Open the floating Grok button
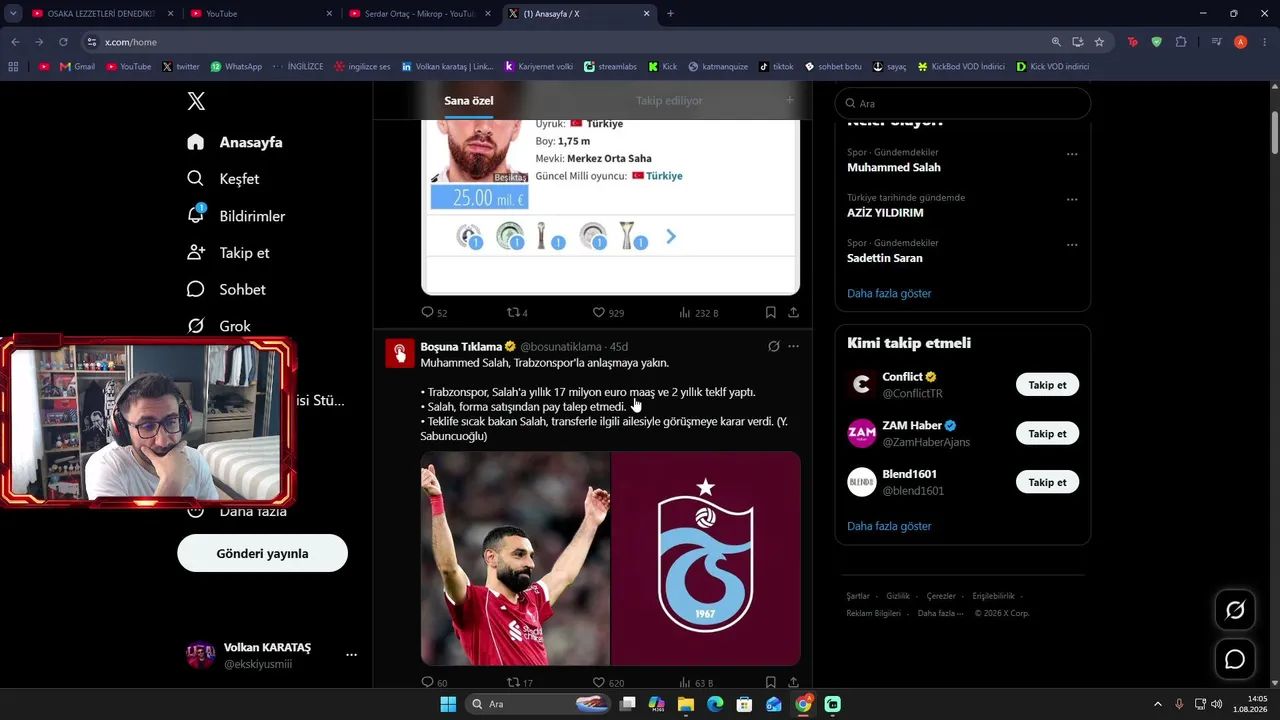 [1235, 610]
